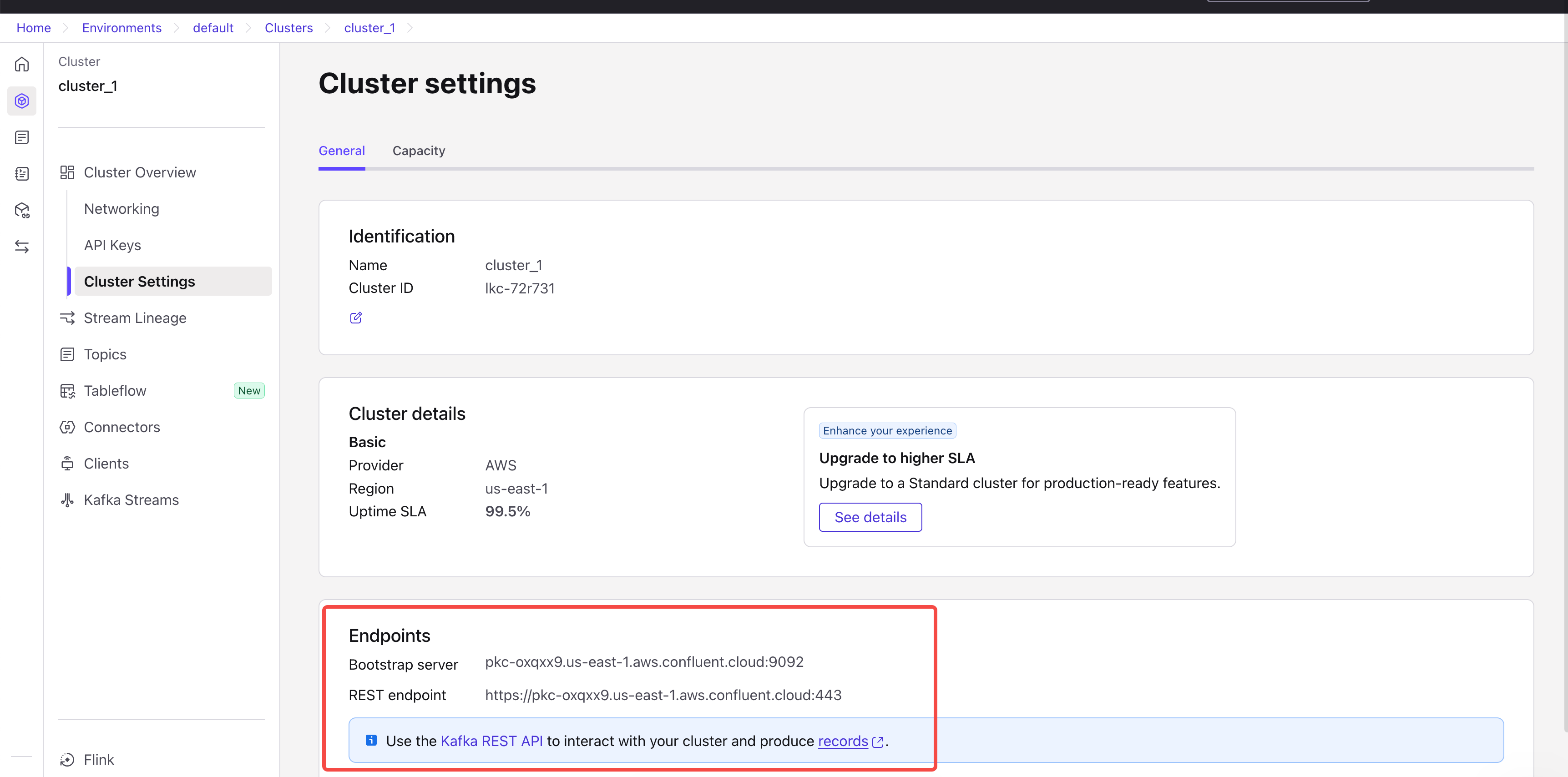Switch to the Capacity tab
This screenshot has width=1568, height=777.
click(418, 150)
